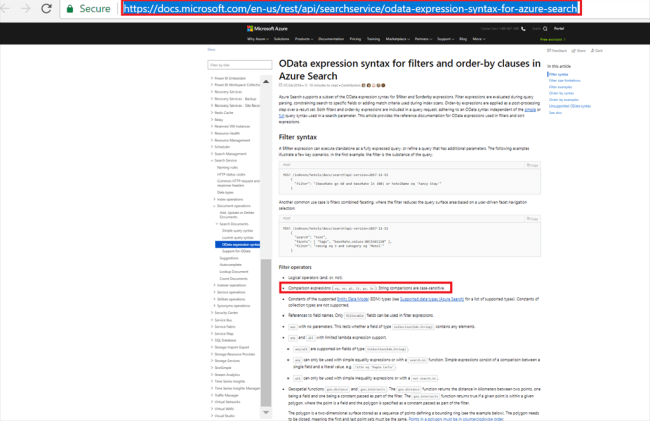Image resolution: width=650 pixels, height=421 pixels.
Task: Click the green Secure padlock icon
Action: click(x=70, y=9)
